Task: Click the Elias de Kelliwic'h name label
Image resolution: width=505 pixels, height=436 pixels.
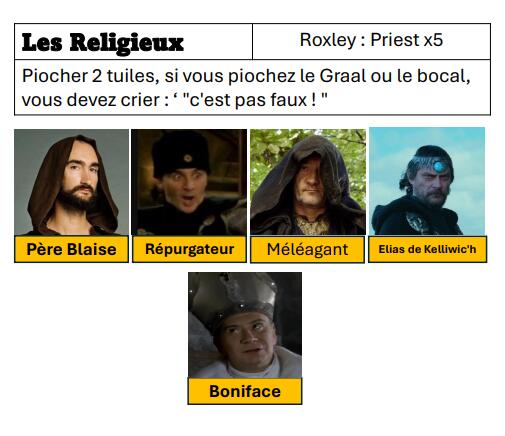Action: pyautogui.click(x=427, y=249)
